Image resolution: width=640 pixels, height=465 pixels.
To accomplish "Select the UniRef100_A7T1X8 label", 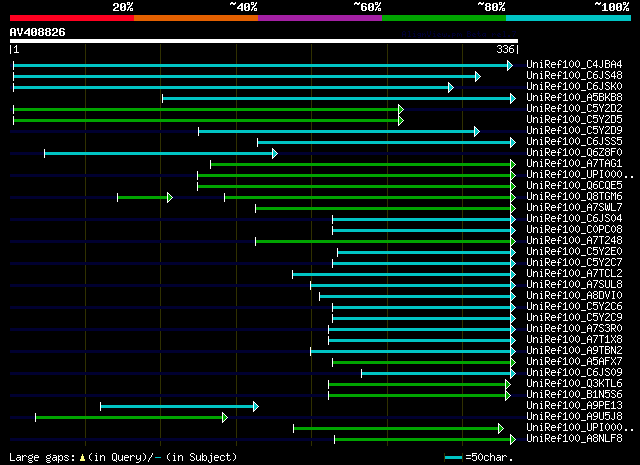I will pyautogui.click(x=574, y=340).
